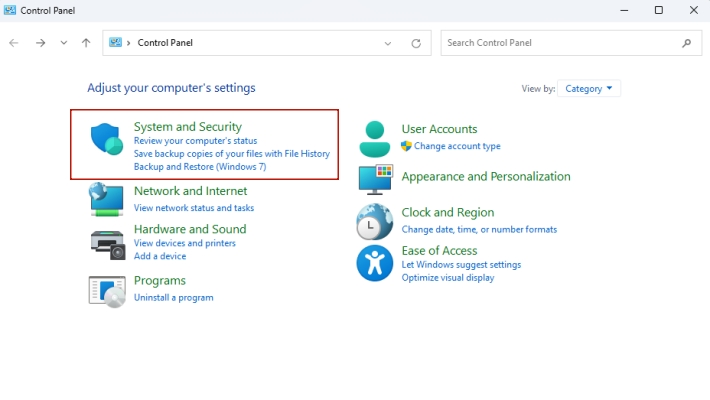Click the Appearance and Personalization monitor icon
Viewport: 710px width, 400px height.
click(375, 178)
